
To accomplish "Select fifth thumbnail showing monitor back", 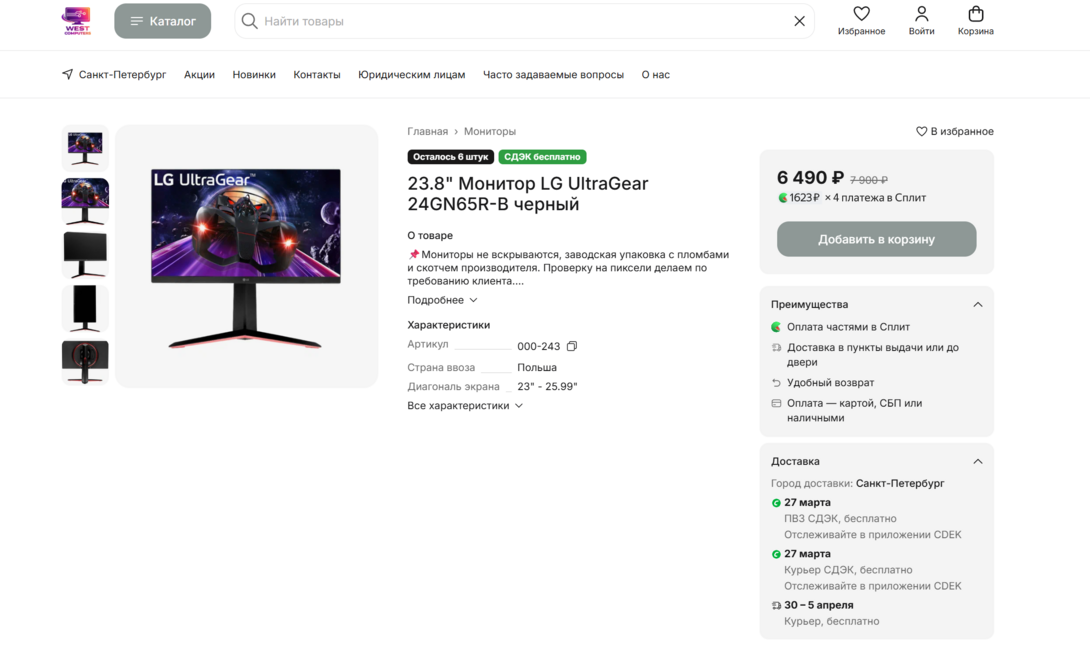I will click(x=85, y=362).
